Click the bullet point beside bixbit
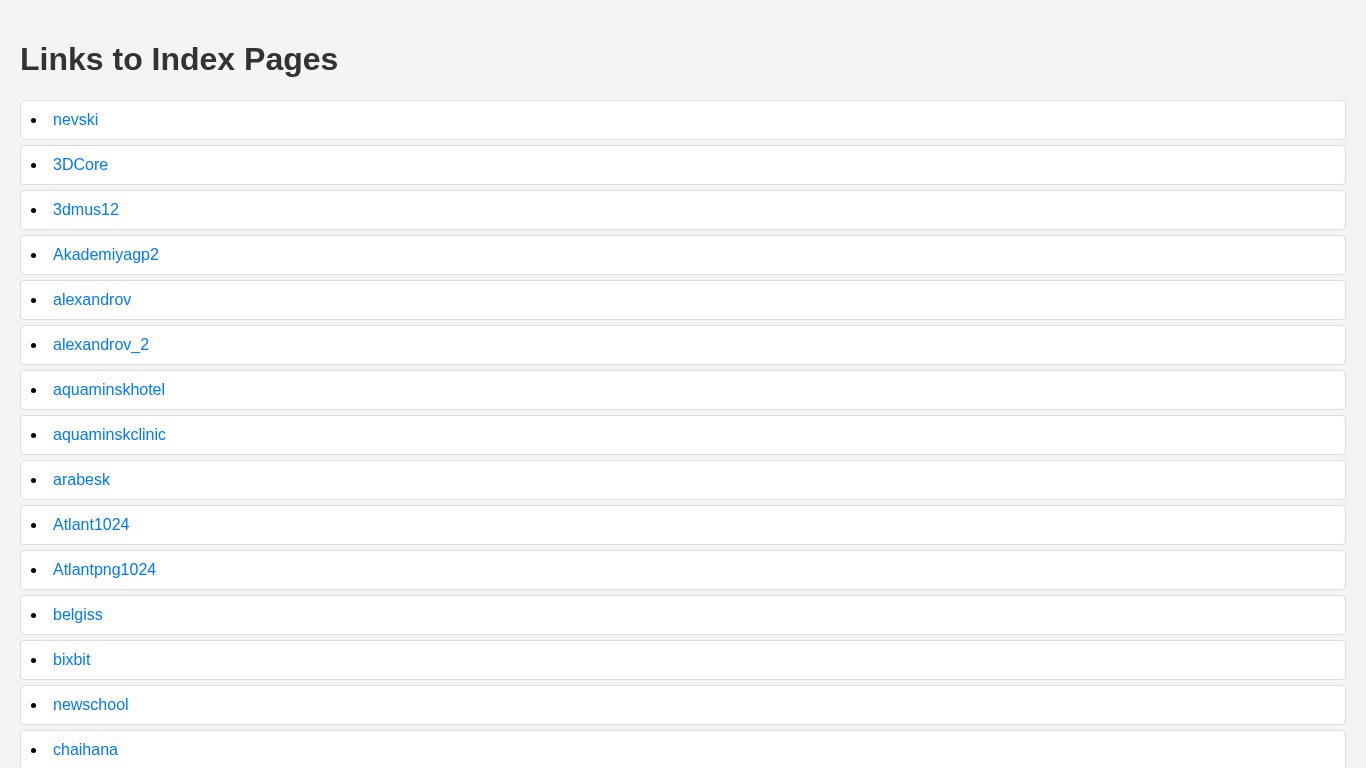This screenshot has width=1366, height=768. [x=34, y=660]
